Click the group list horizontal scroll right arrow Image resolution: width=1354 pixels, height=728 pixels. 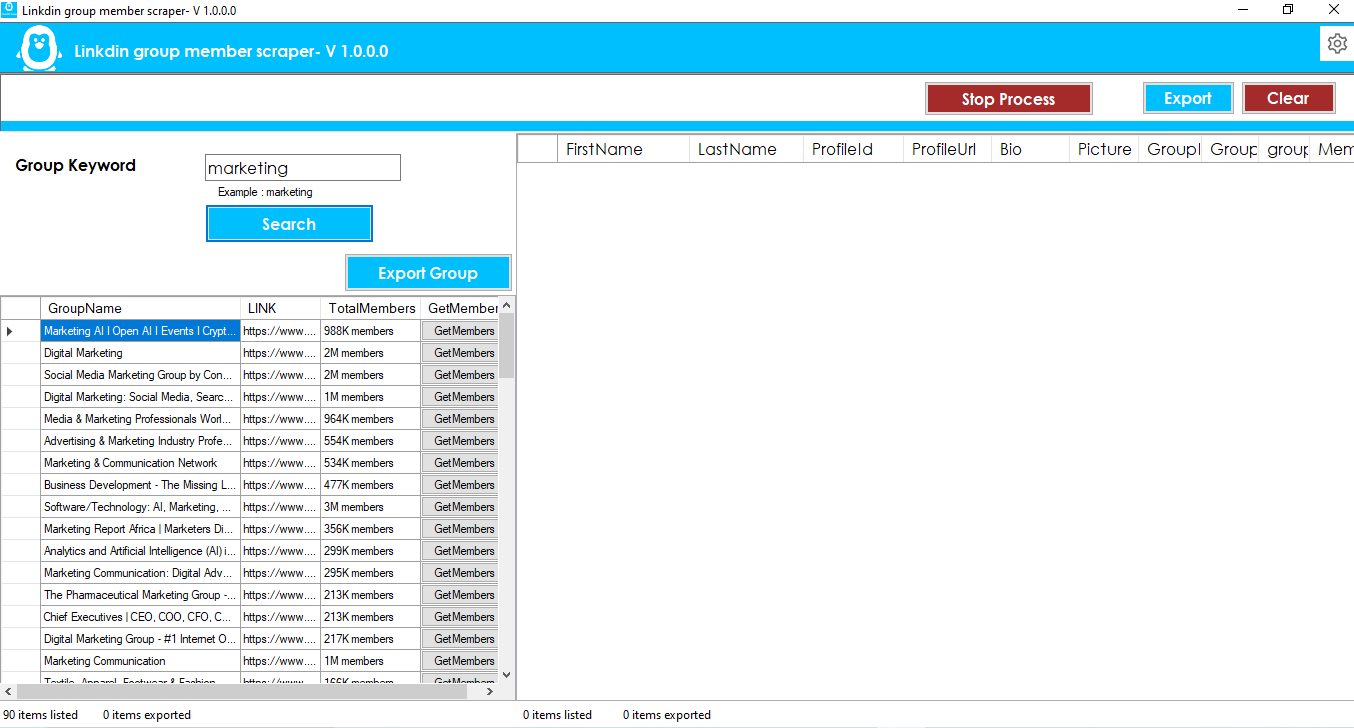490,691
